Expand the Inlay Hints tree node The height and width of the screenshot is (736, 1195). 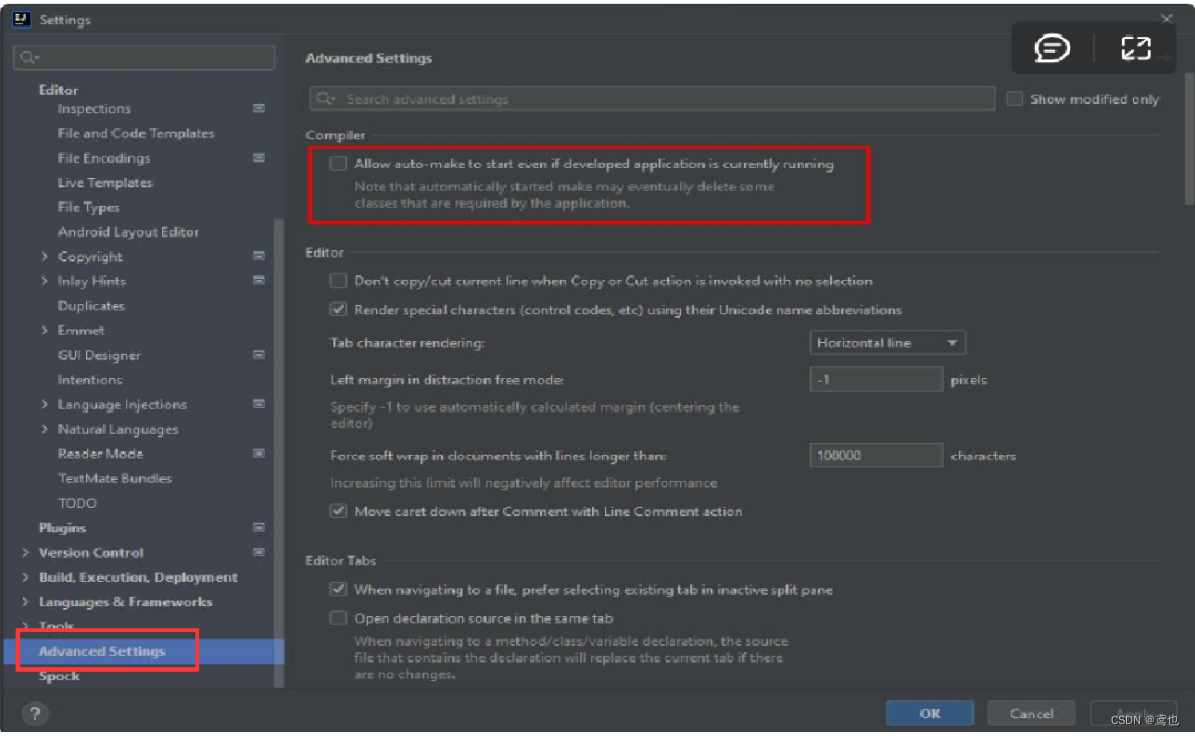(44, 280)
